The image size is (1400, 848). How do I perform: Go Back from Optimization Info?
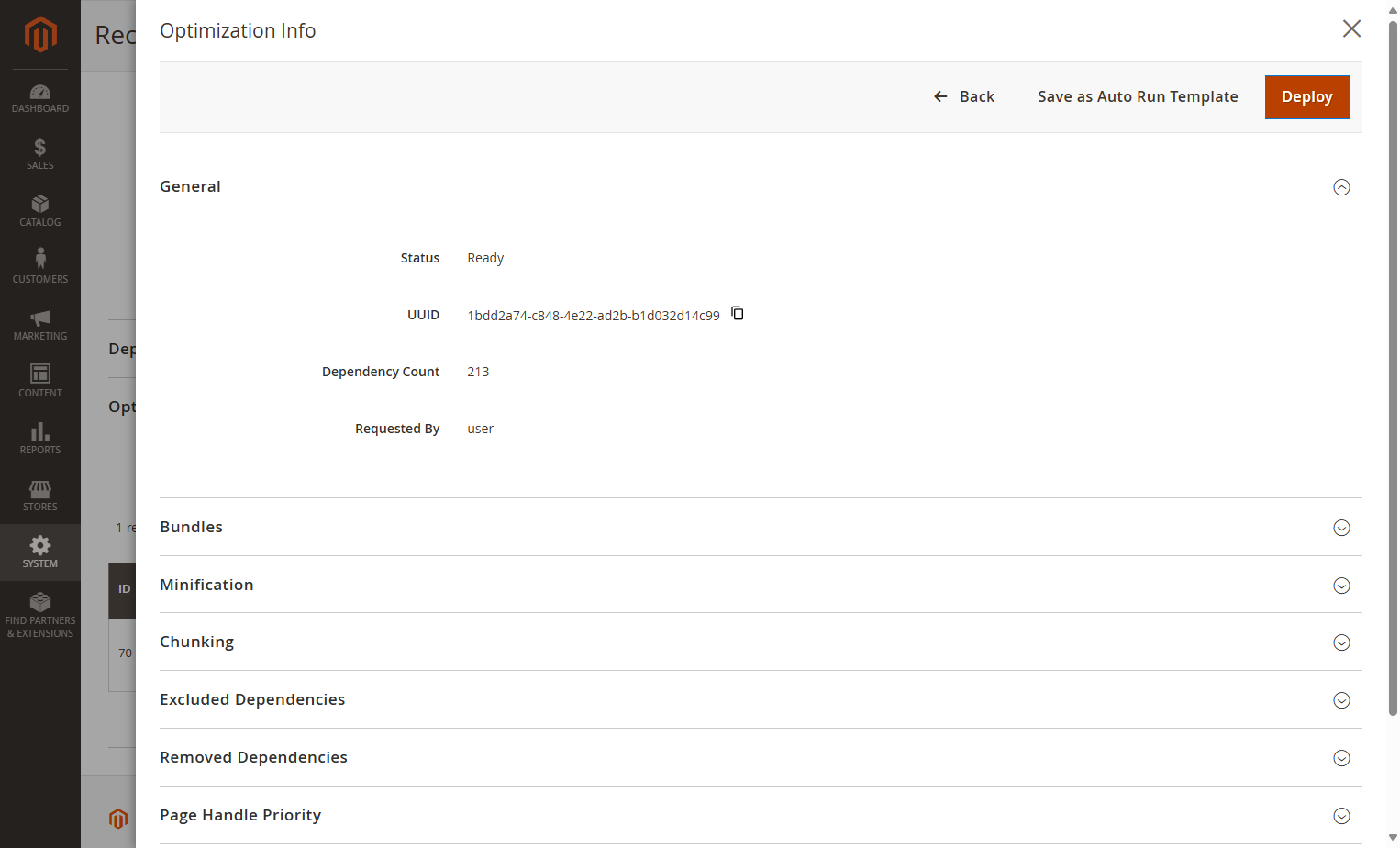pos(964,97)
